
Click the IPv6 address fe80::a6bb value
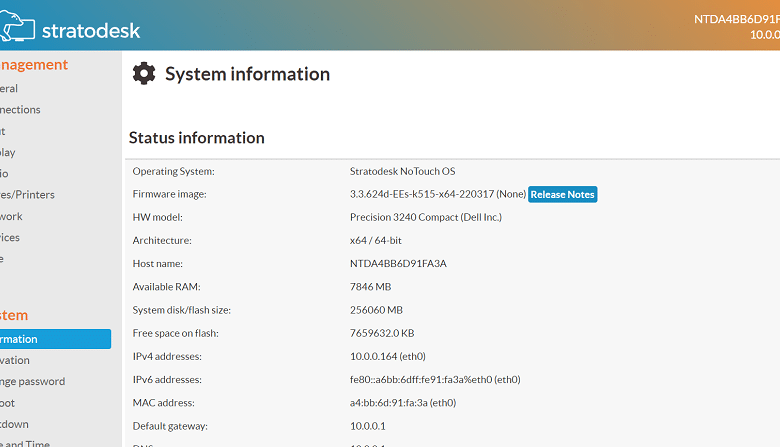435,379
